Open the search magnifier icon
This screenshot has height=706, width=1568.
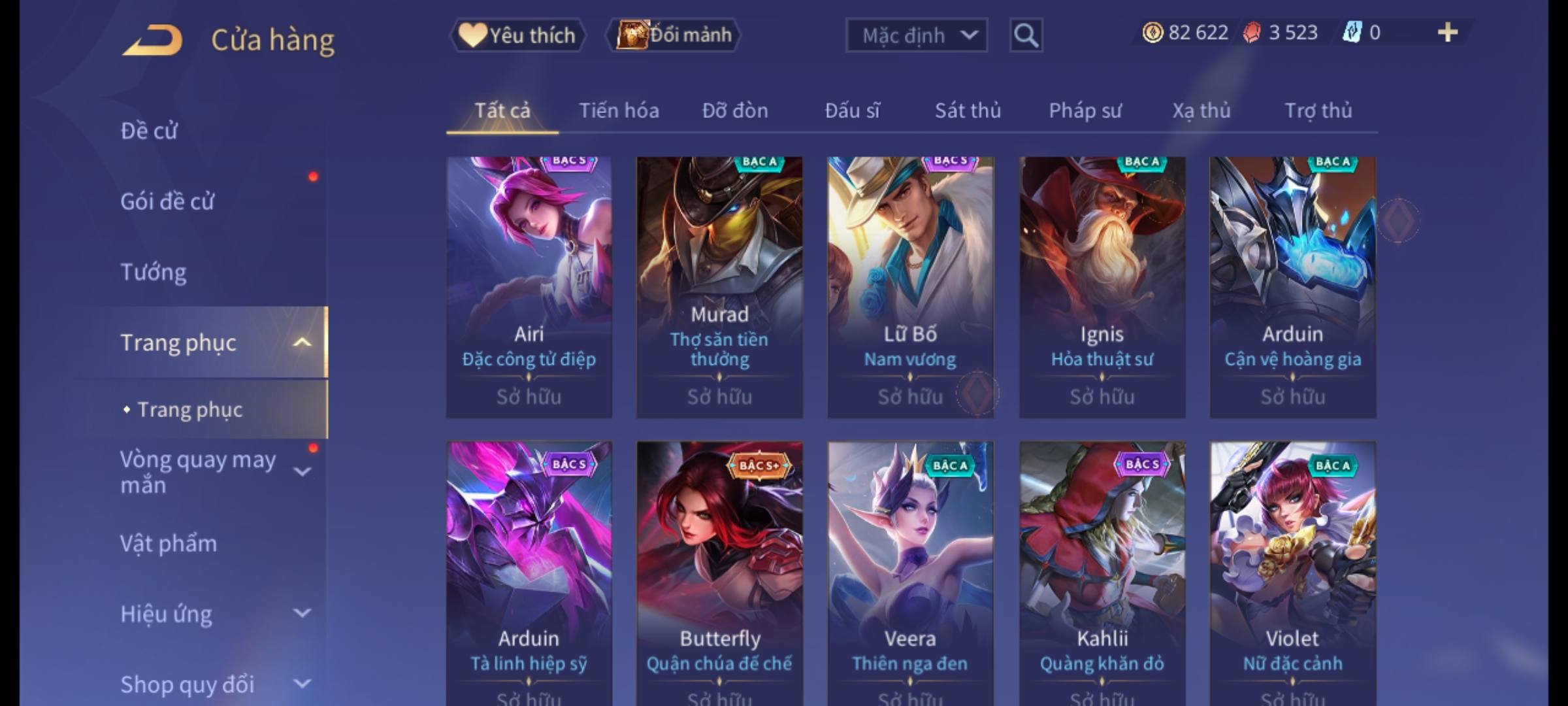coord(1026,35)
